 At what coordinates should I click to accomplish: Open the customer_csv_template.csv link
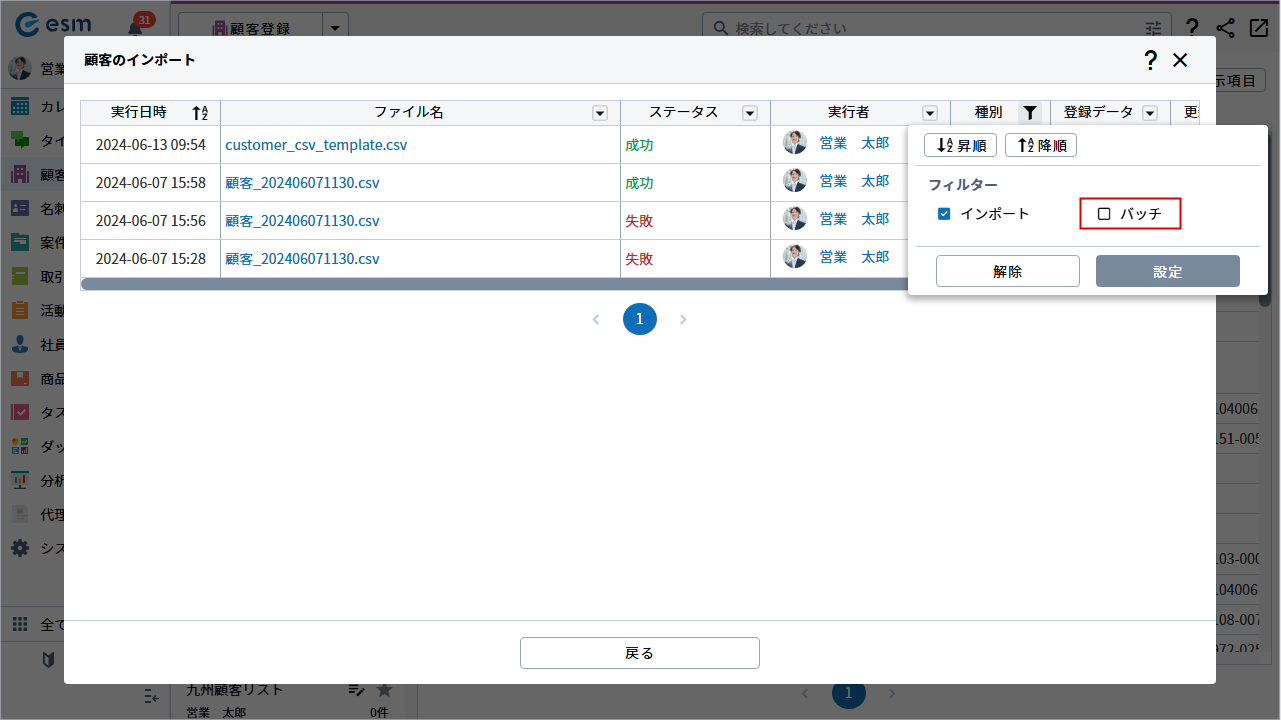[316, 145]
